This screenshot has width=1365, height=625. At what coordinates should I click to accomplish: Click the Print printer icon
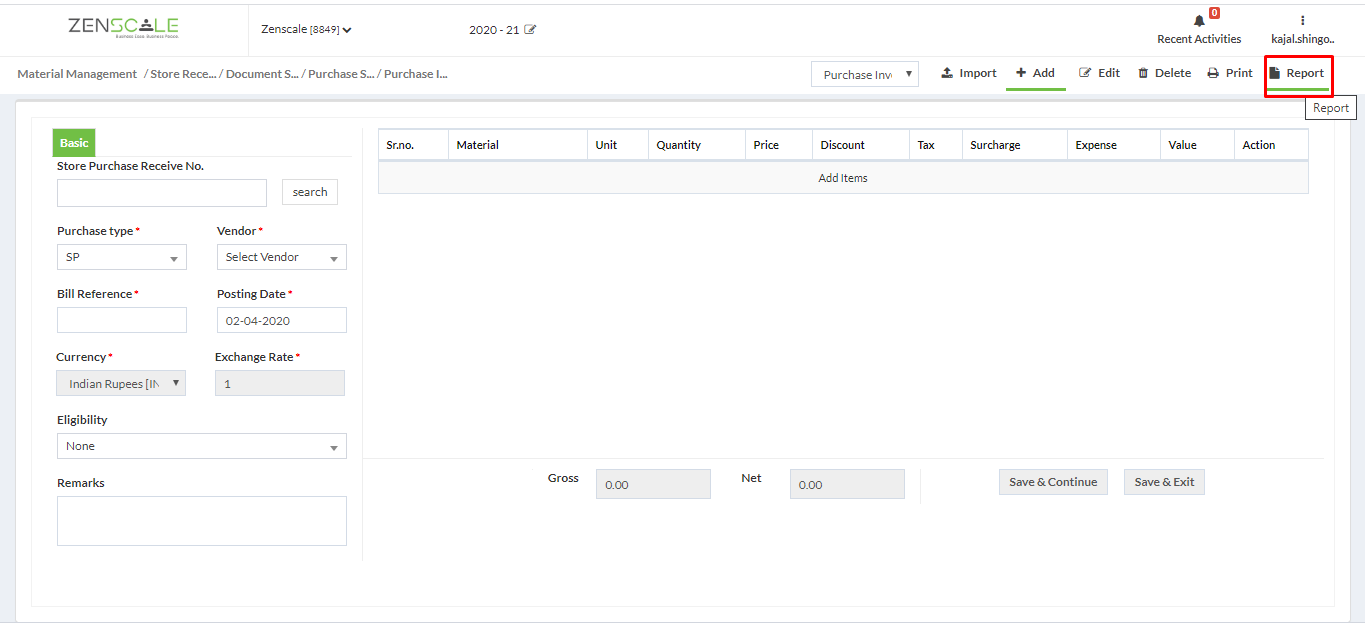(1213, 73)
